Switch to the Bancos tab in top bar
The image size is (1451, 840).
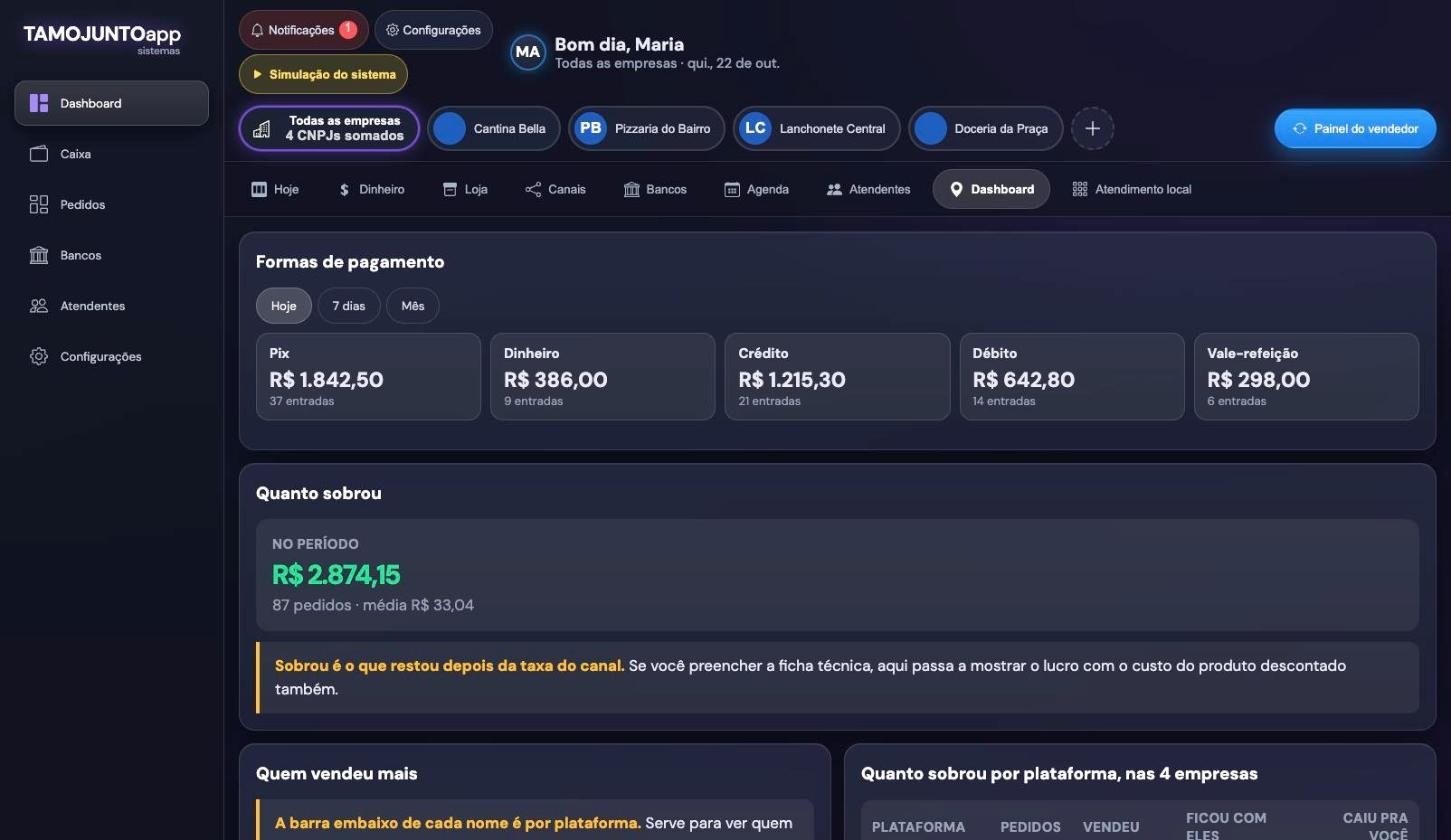click(x=655, y=189)
